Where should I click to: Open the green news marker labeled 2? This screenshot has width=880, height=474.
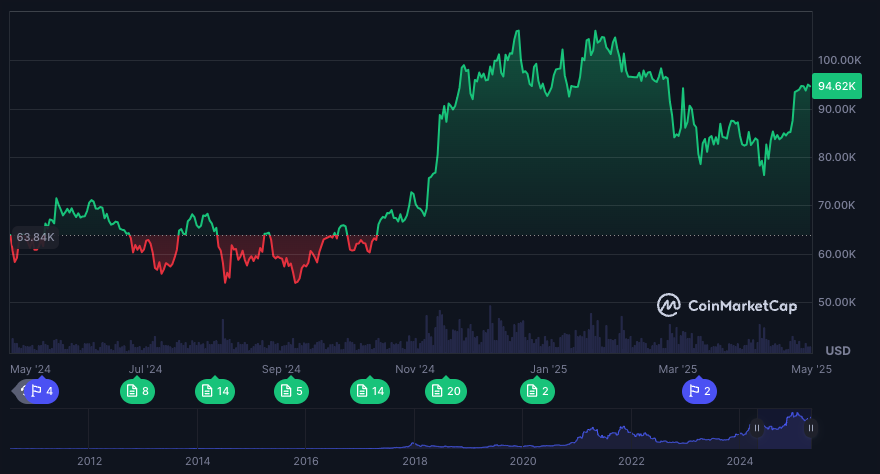[537, 391]
